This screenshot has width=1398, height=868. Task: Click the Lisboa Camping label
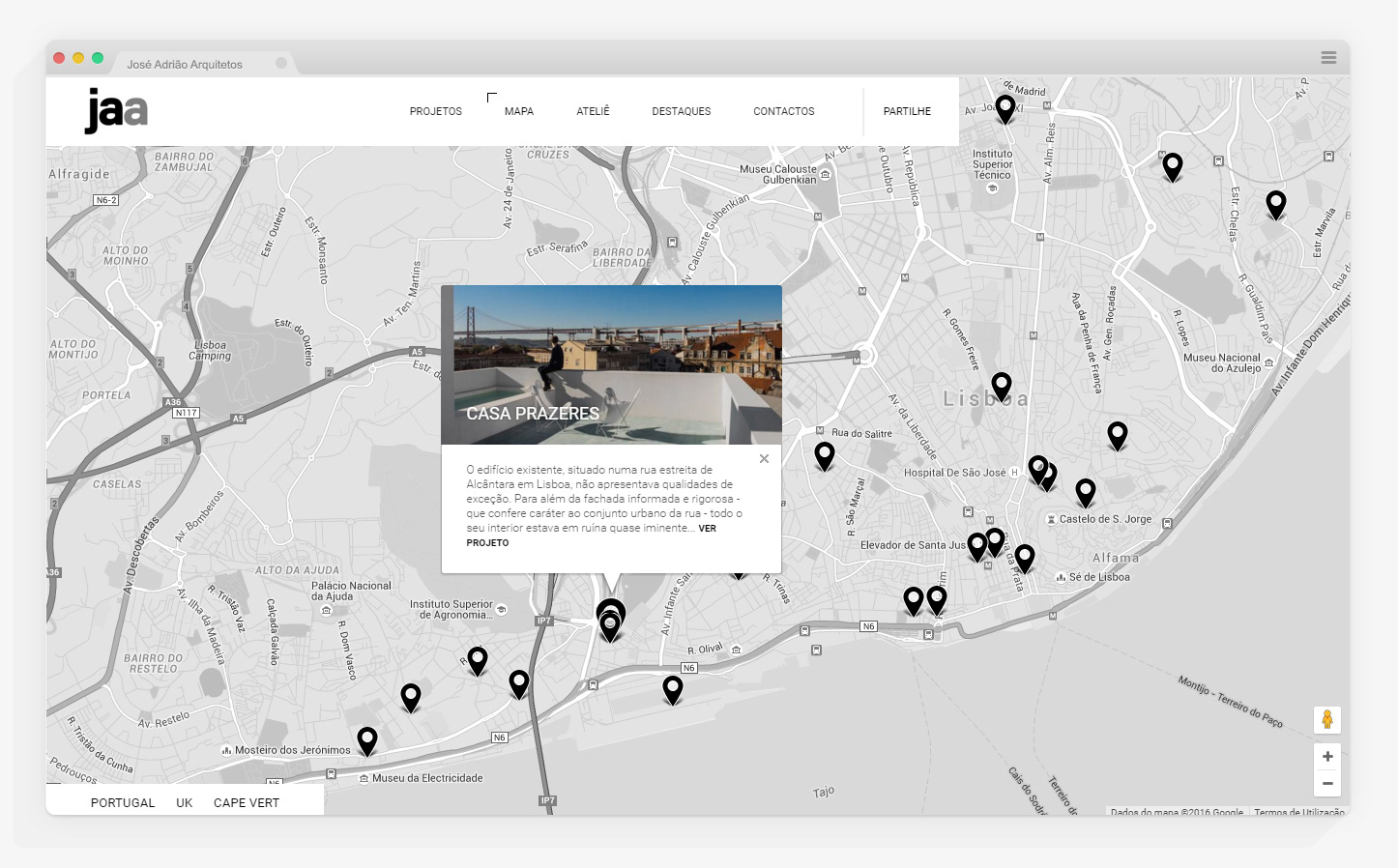pyautogui.click(x=210, y=350)
